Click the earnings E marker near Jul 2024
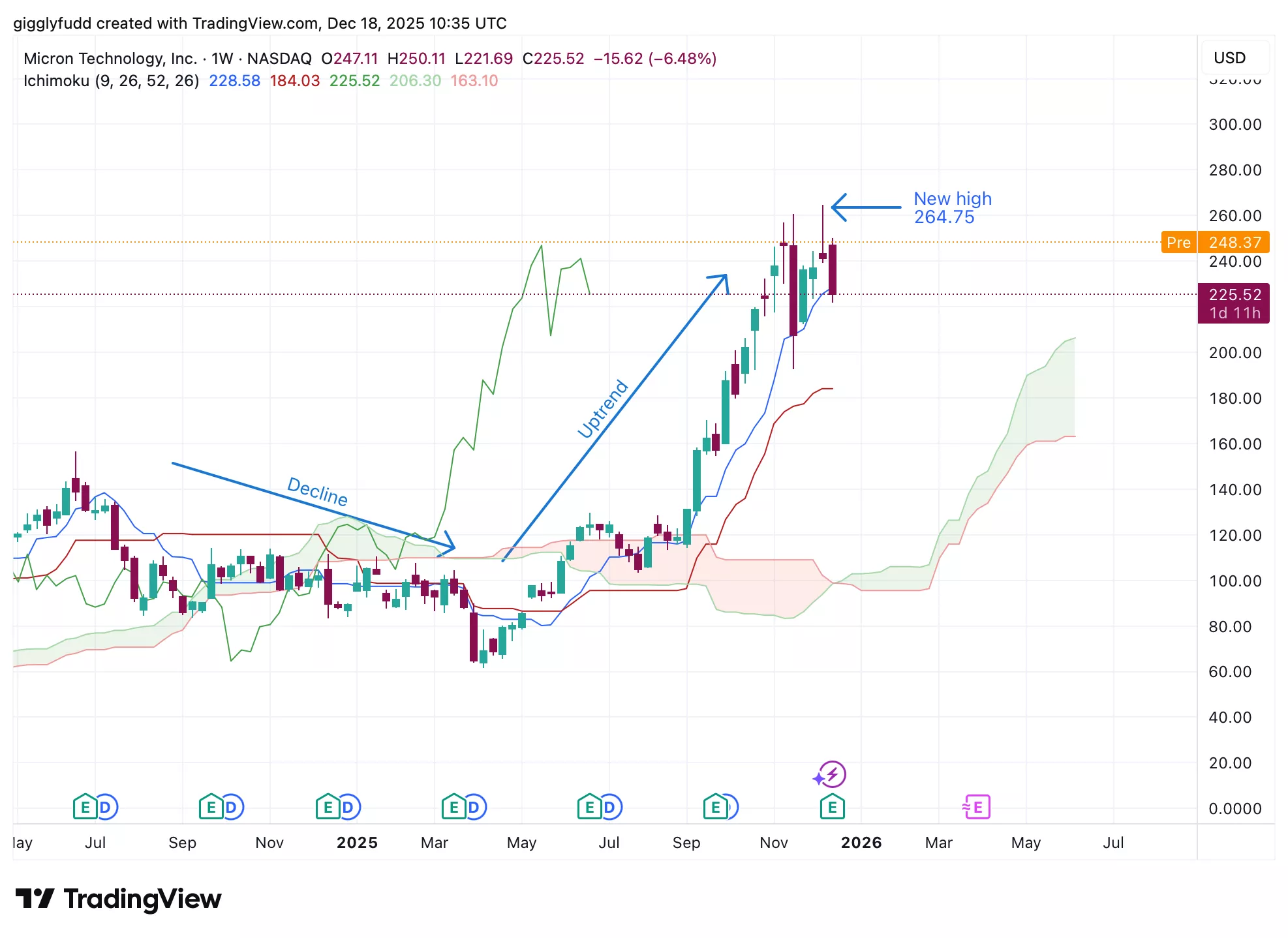Screen dimensions: 1288x938 85,808
